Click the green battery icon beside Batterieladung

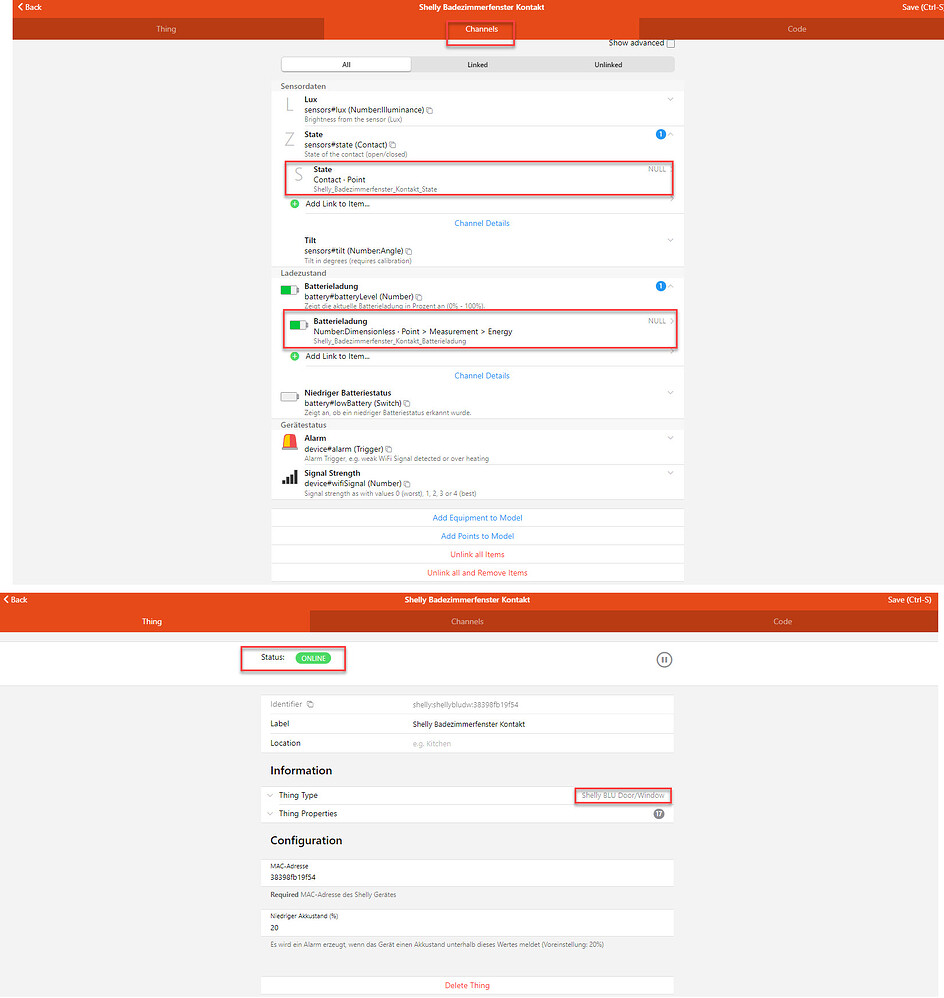290,291
